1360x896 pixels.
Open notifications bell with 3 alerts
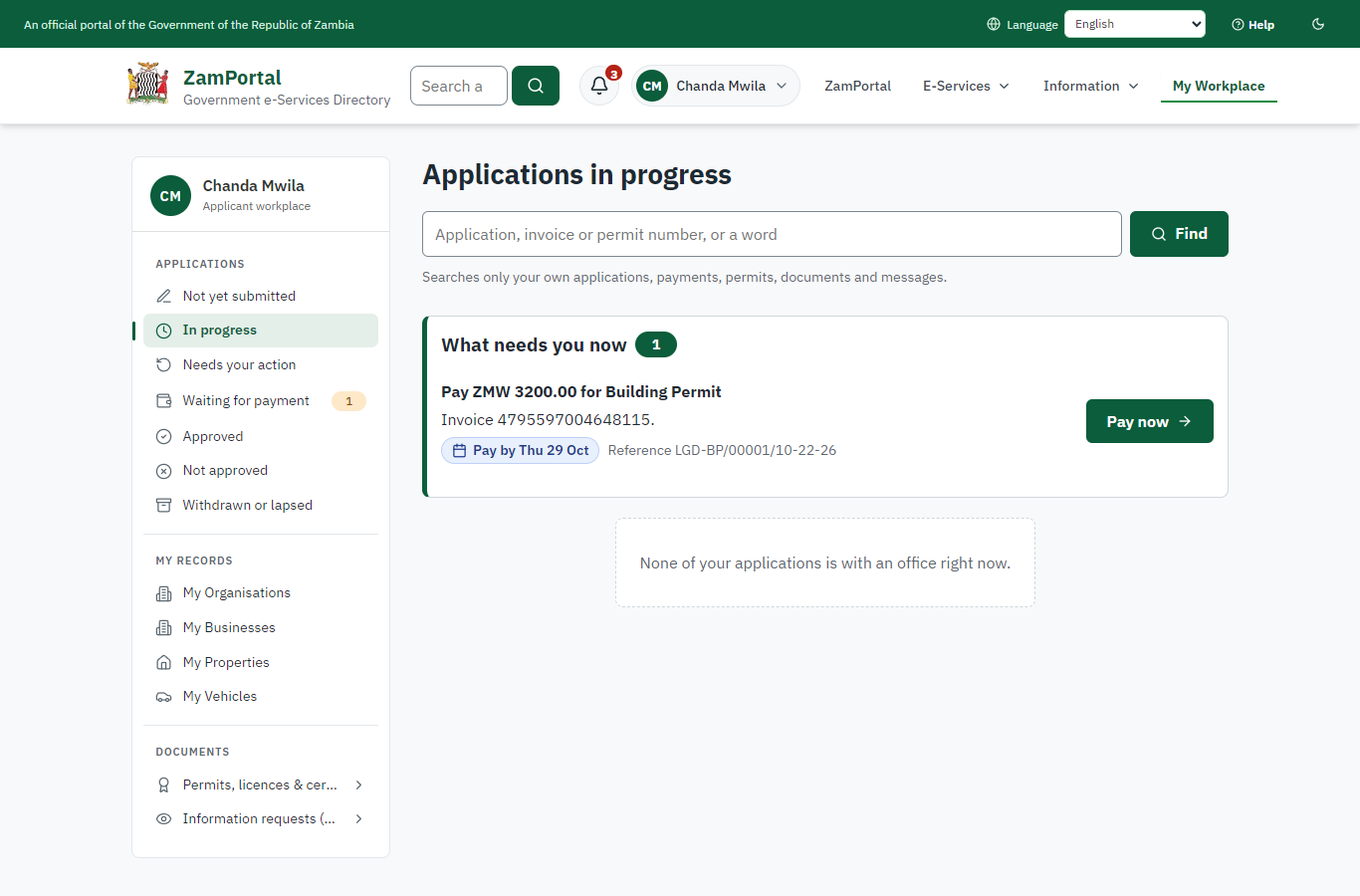(599, 86)
